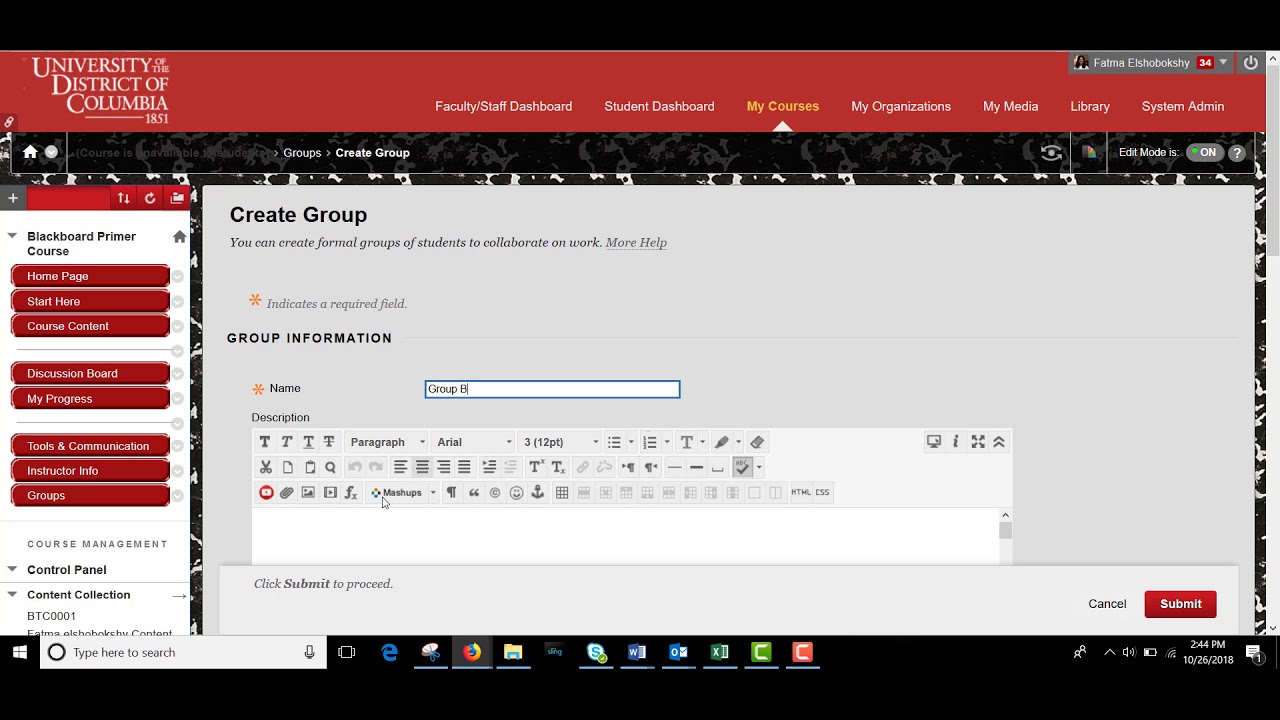1280x720 pixels.
Task: Click the eraser Remove Formatting icon
Action: point(757,442)
